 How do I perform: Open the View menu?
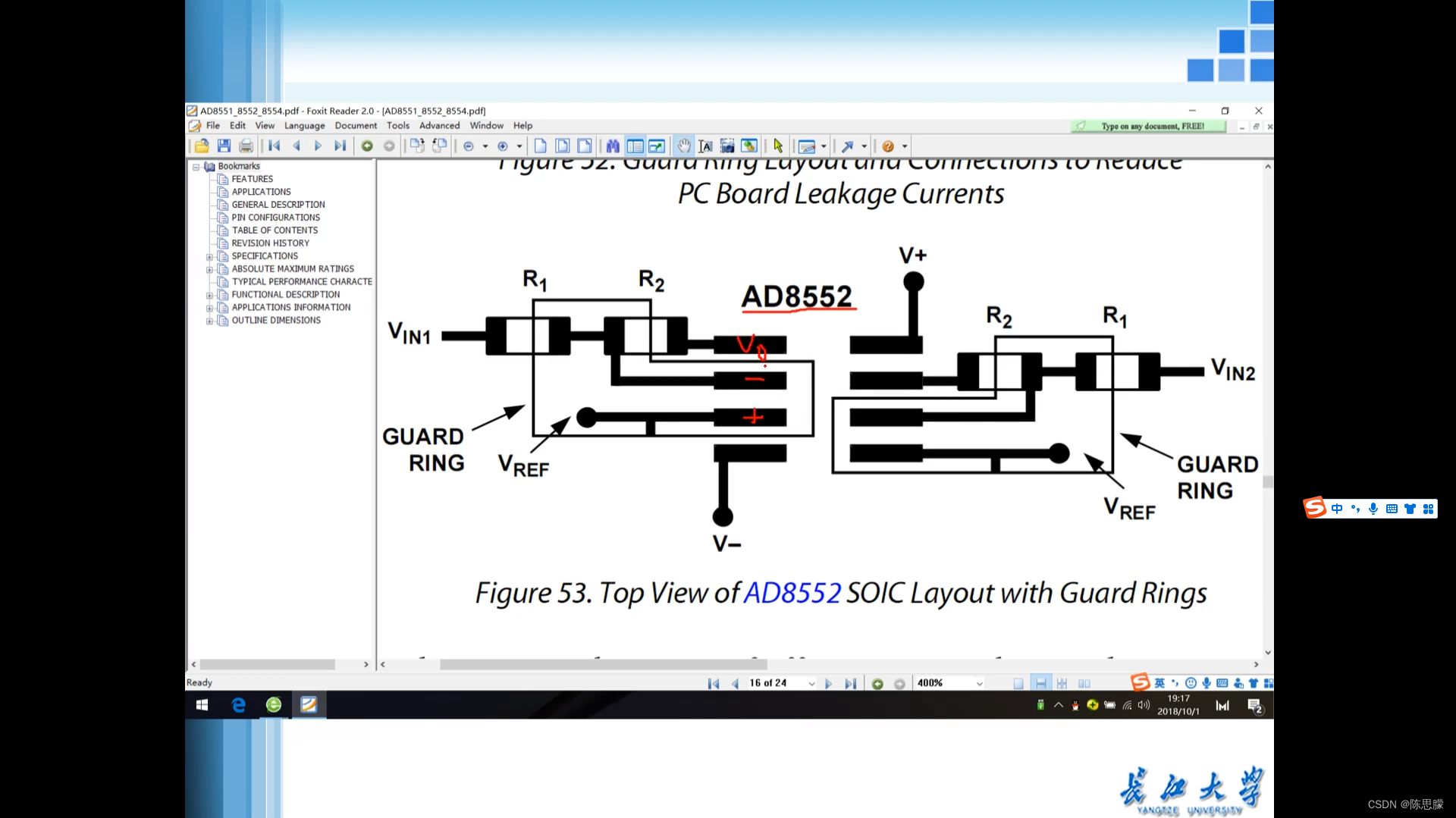coord(265,126)
